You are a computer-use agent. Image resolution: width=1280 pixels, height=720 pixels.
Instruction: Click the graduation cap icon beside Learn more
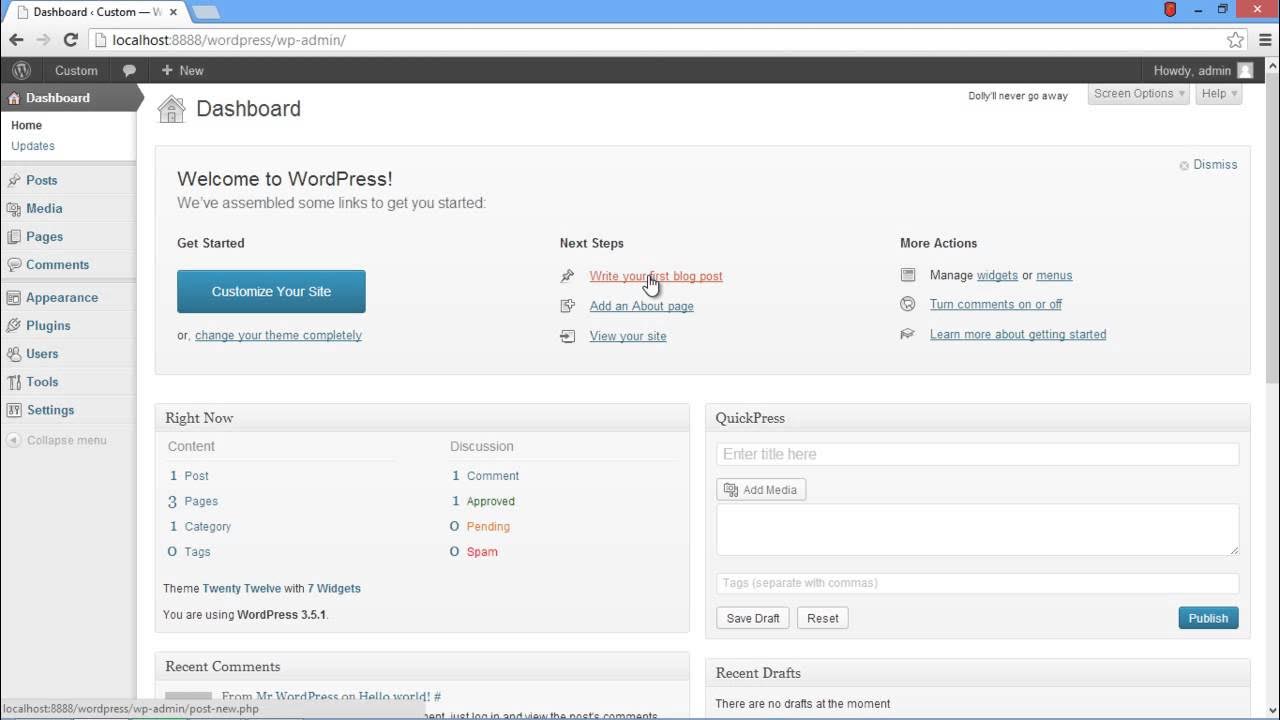coord(908,334)
